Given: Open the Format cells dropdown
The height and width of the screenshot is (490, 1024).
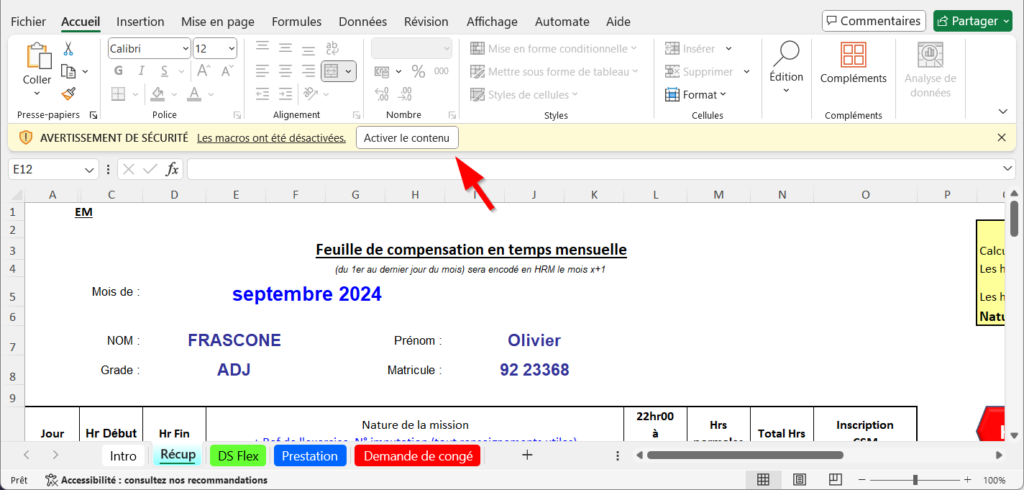Looking at the screenshot, I should click(697, 95).
